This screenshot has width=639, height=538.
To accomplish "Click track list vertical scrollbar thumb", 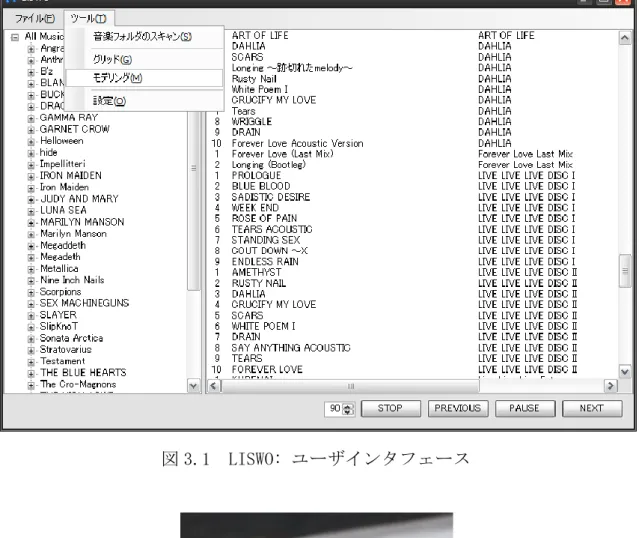I will coord(625,271).
